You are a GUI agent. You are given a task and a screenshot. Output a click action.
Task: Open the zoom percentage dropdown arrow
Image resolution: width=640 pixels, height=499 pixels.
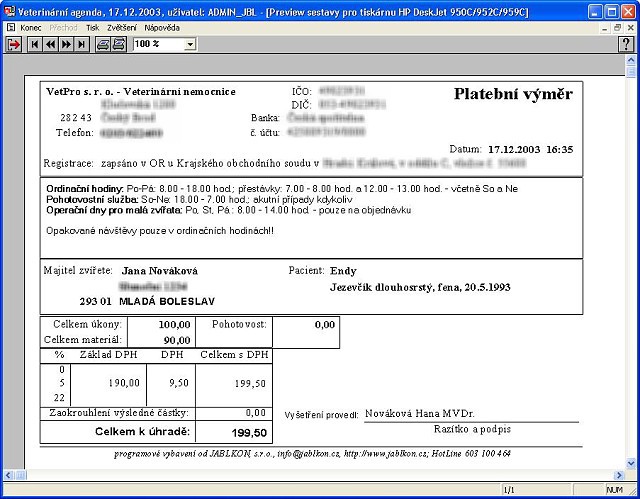point(190,44)
